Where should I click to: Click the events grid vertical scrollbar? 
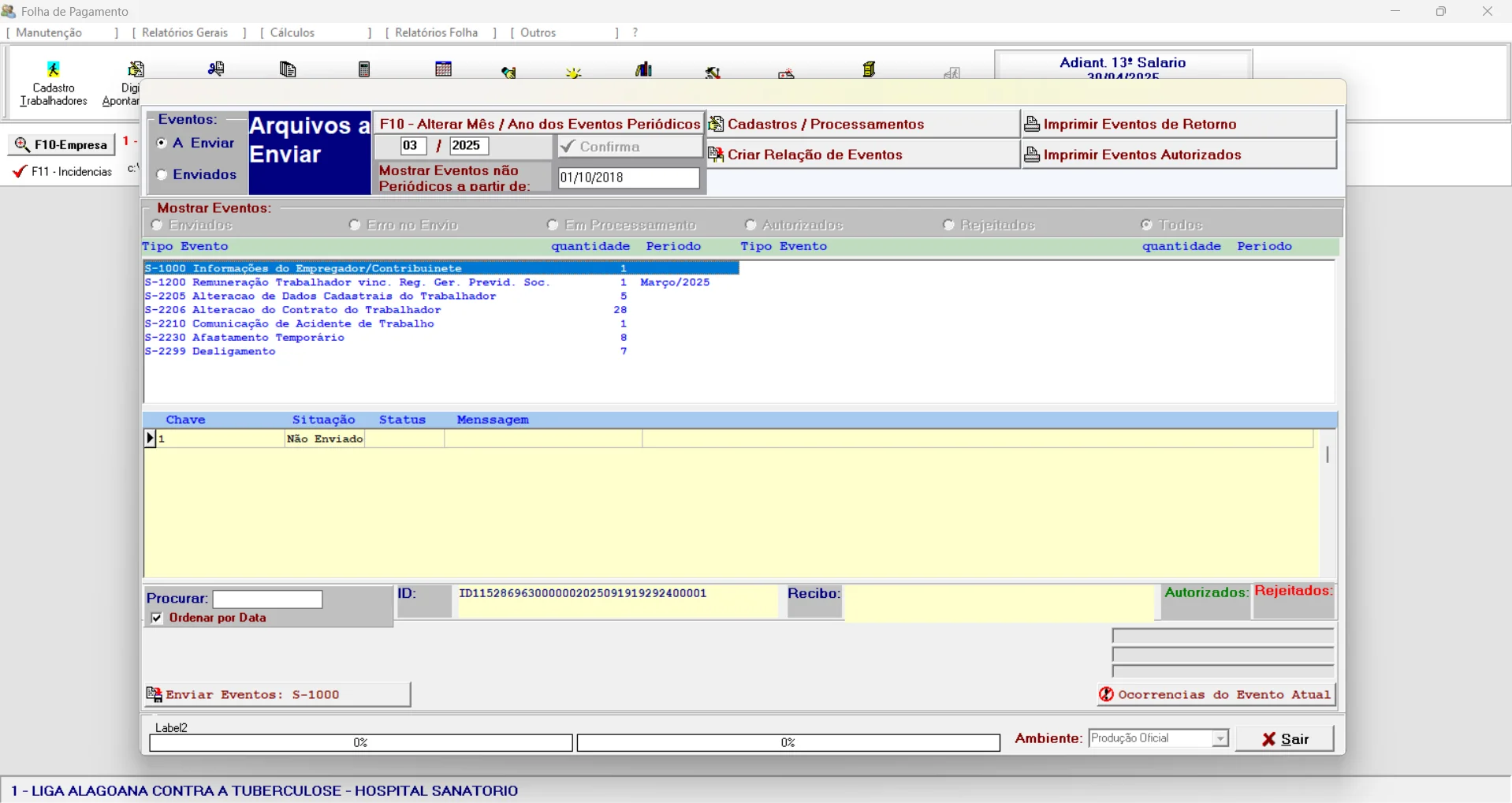click(x=1328, y=455)
